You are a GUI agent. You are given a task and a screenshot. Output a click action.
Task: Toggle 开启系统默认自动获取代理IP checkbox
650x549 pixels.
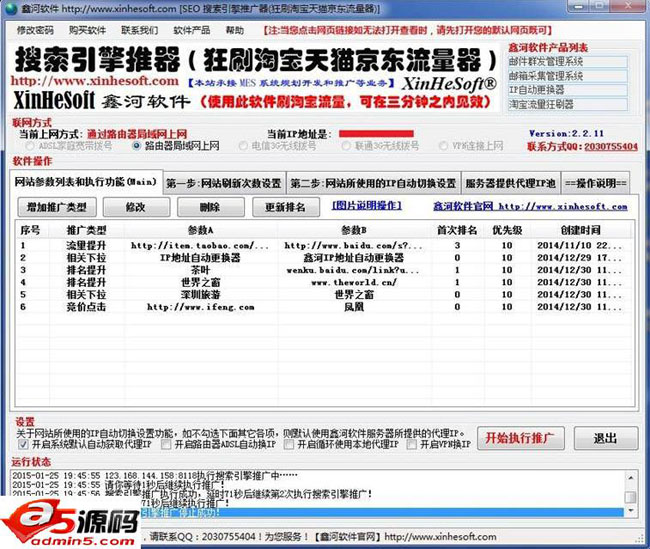point(23,445)
